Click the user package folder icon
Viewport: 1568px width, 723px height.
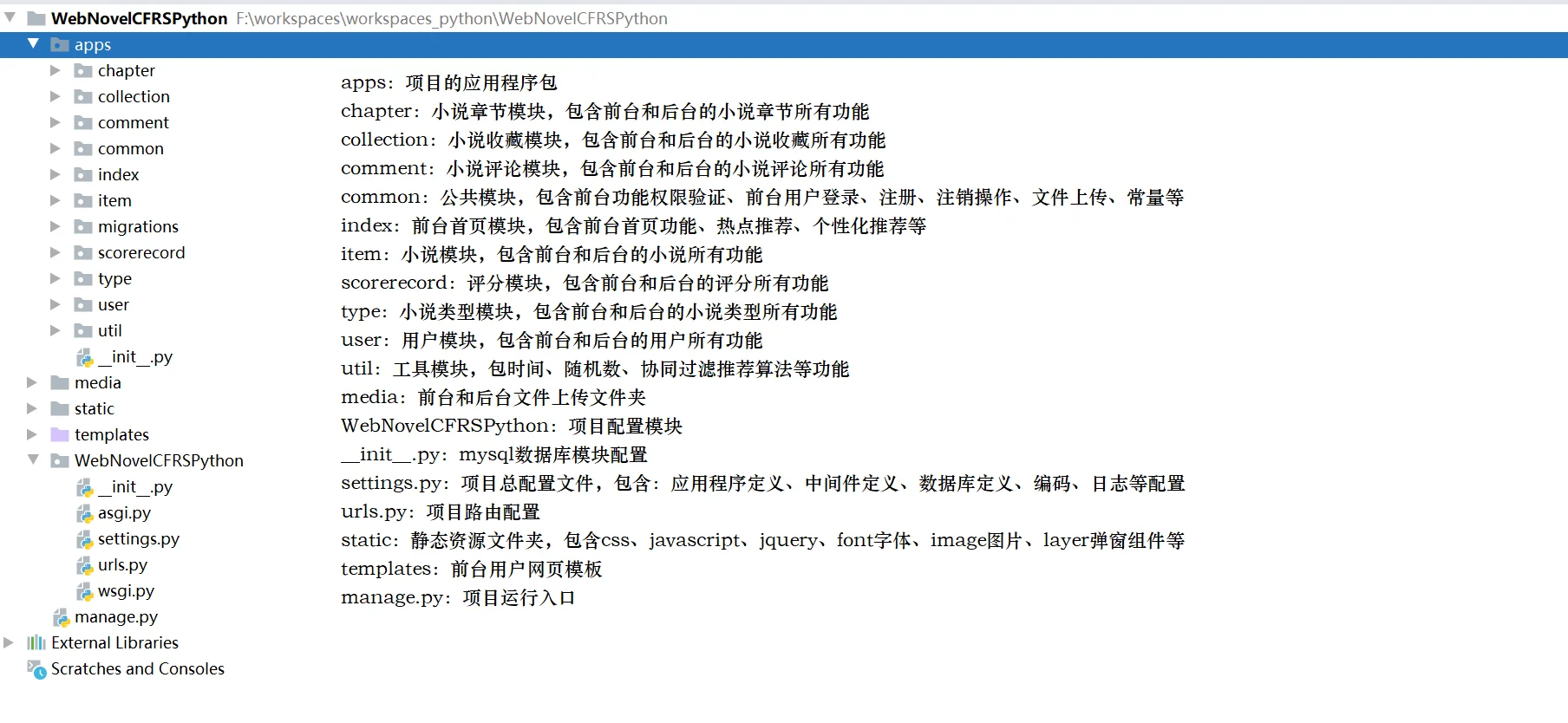coord(83,304)
